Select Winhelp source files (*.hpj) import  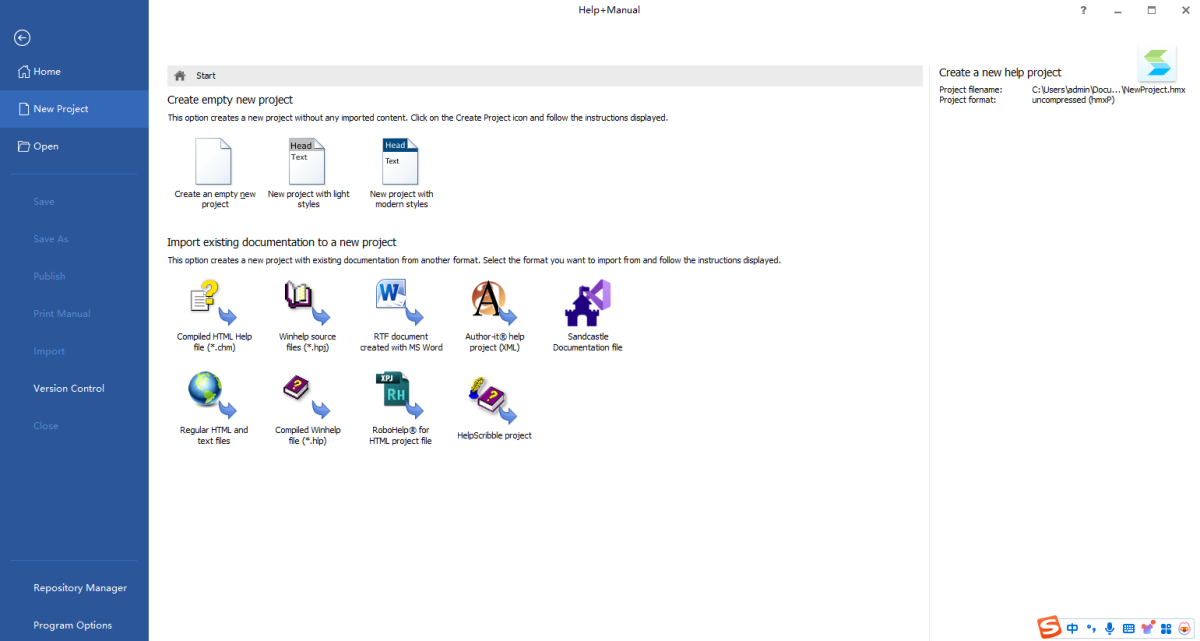tap(307, 304)
